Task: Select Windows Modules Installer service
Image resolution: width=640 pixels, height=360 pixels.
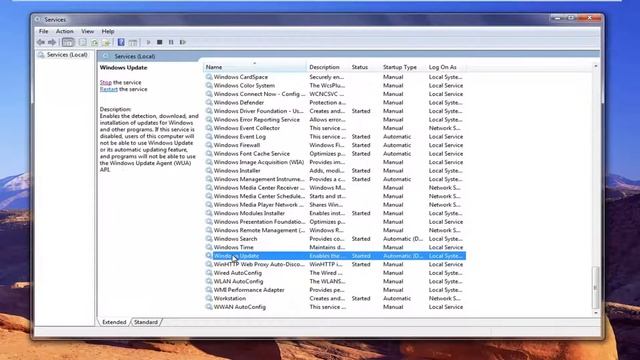Action: (335, 213)
